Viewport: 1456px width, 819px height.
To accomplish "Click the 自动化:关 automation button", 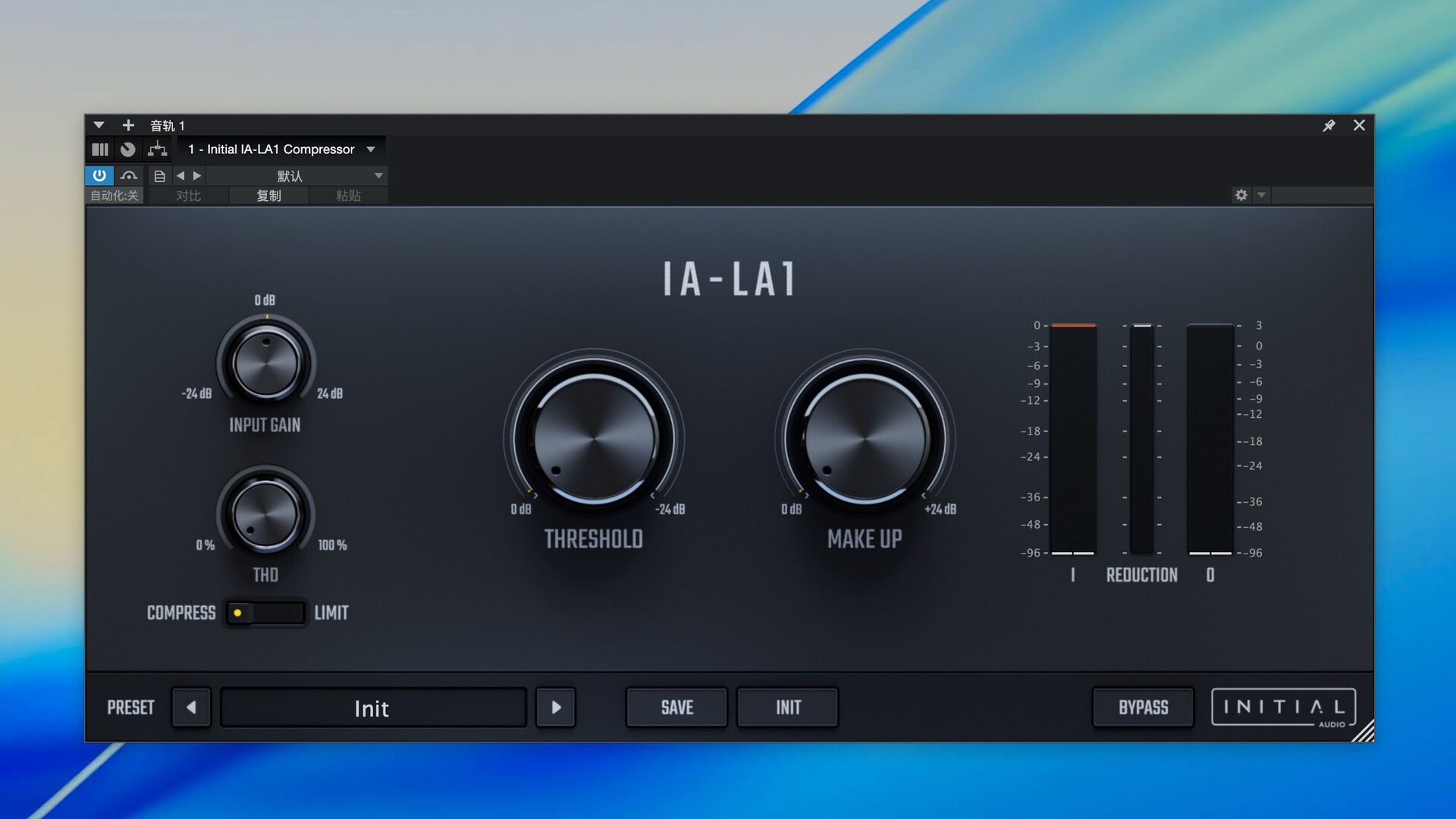I will [115, 196].
